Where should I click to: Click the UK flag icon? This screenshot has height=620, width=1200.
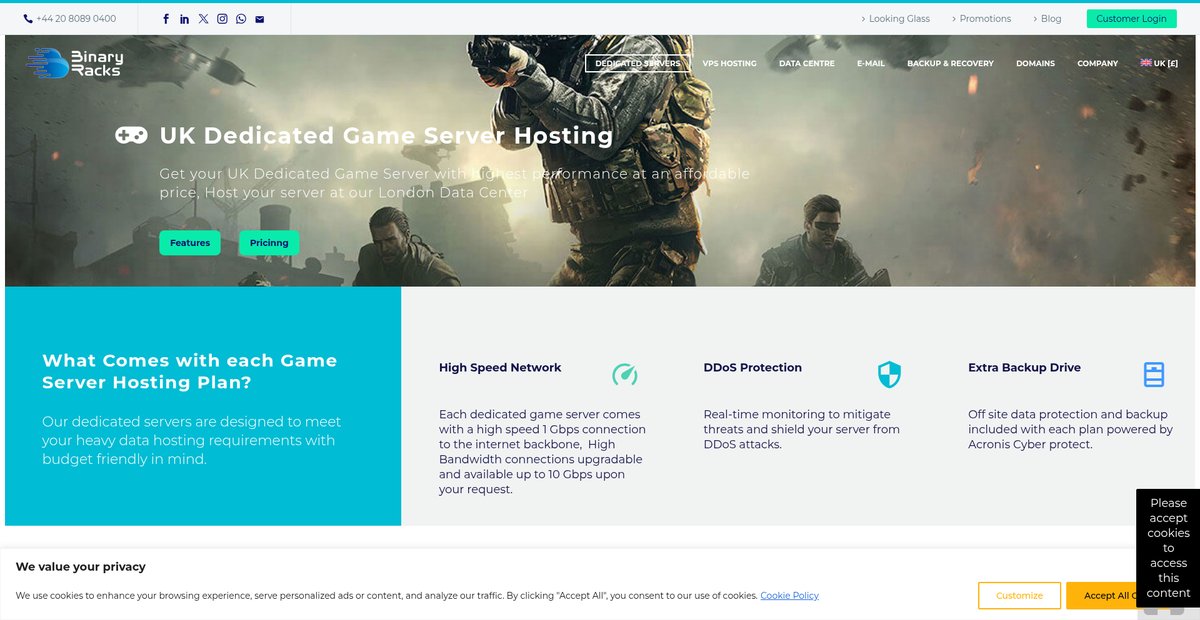point(1146,63)
